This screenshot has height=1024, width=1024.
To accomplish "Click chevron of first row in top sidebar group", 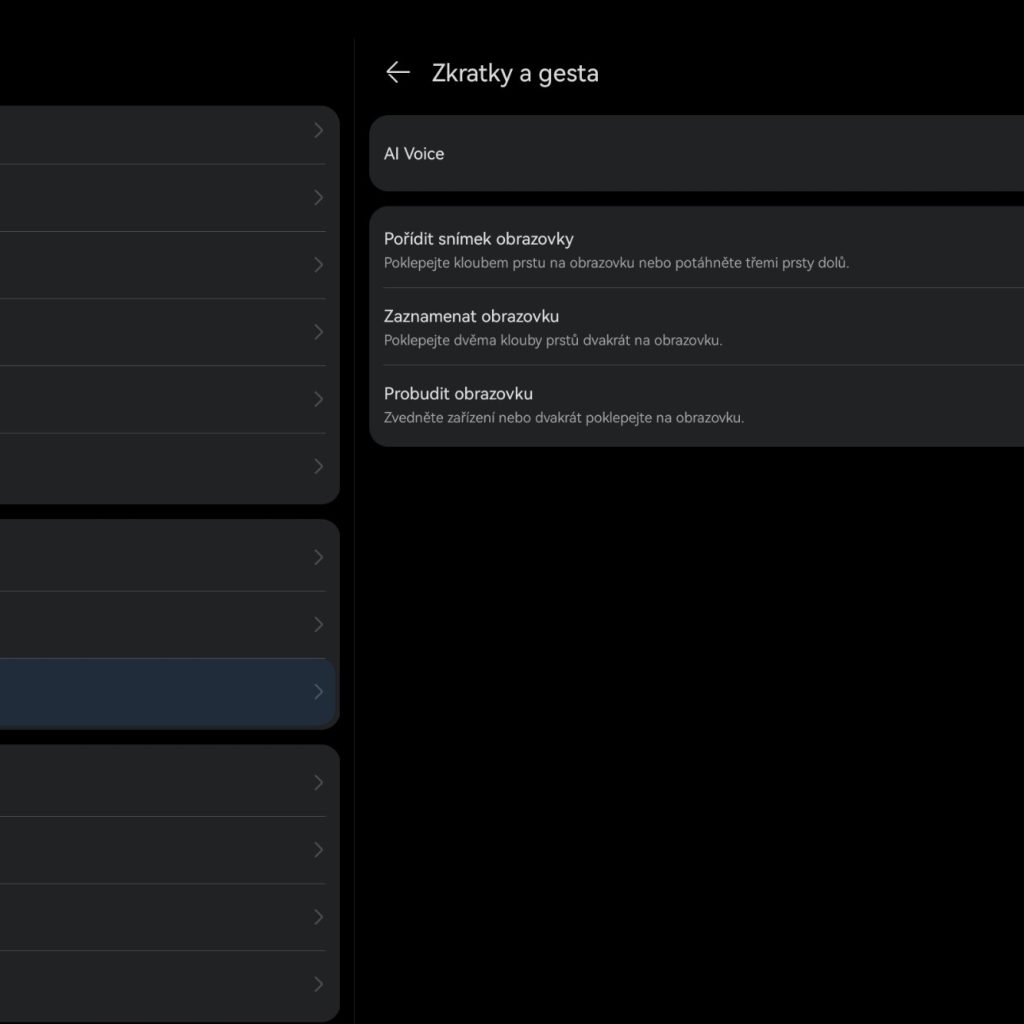I will pos(319,130).
